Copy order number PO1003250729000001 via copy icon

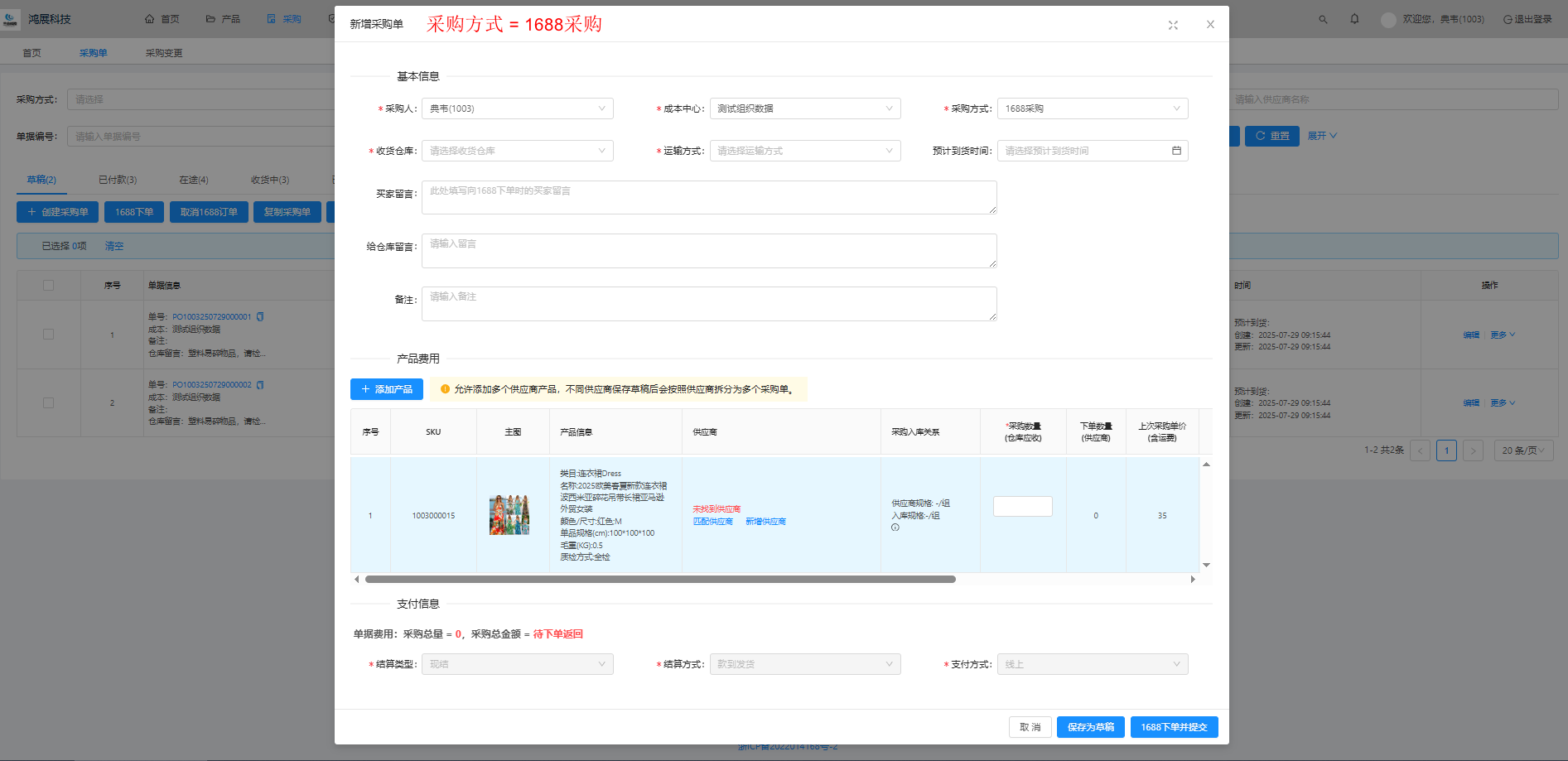click(x=260, y=317)
